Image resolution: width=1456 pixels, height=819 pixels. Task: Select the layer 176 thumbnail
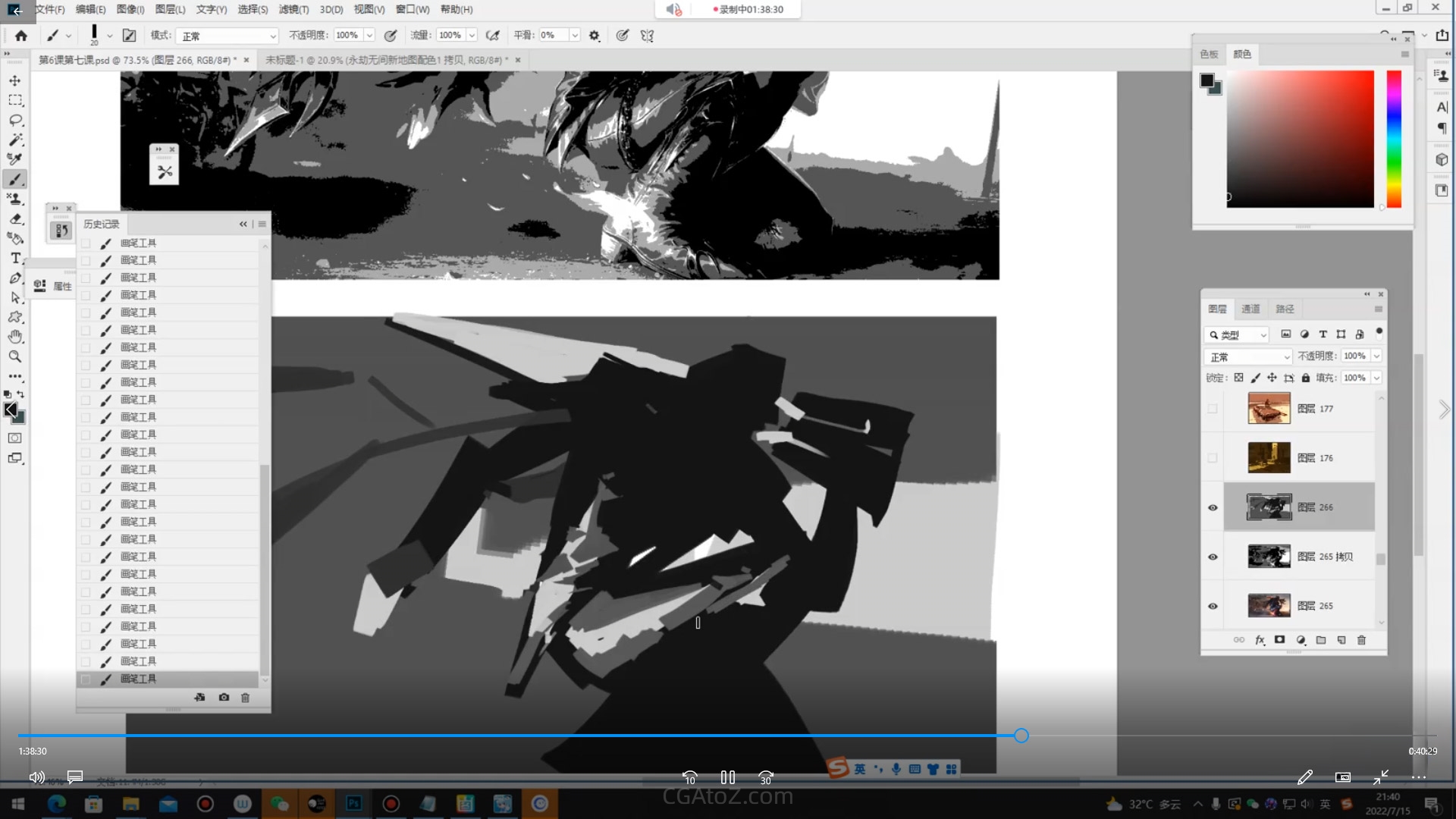pos(1269,458)
